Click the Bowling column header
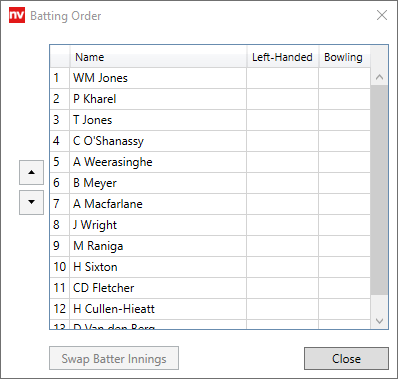Image resolution: width=398 pixels, height=379 pixels. click(344, 57)
